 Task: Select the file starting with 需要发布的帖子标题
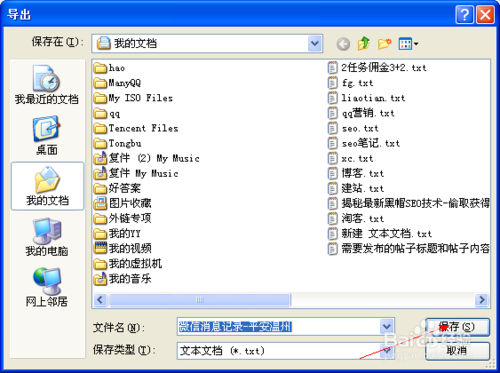point(408,249)
